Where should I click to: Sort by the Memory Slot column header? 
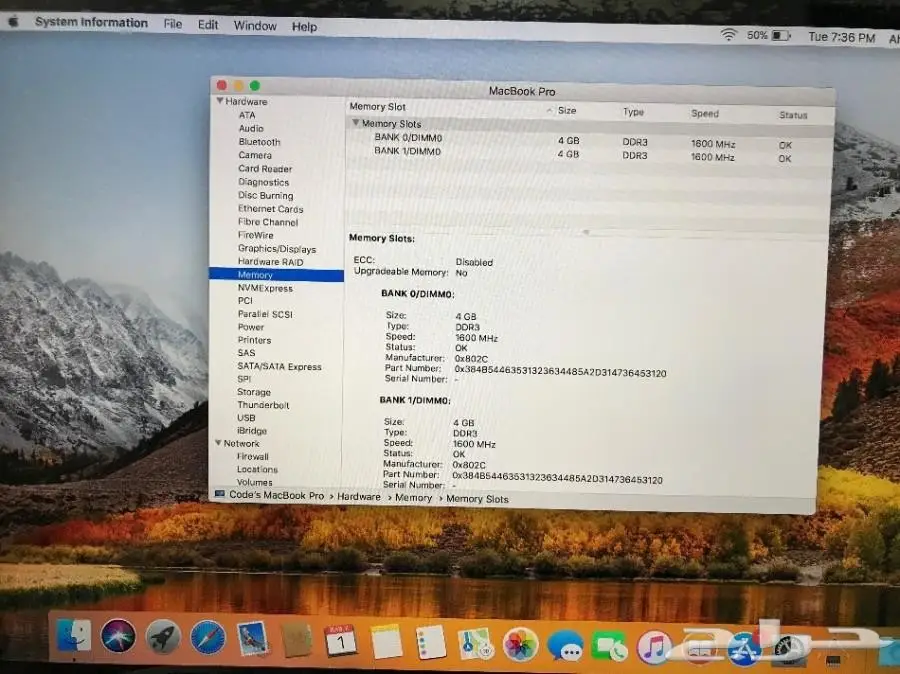coord(377,107)
